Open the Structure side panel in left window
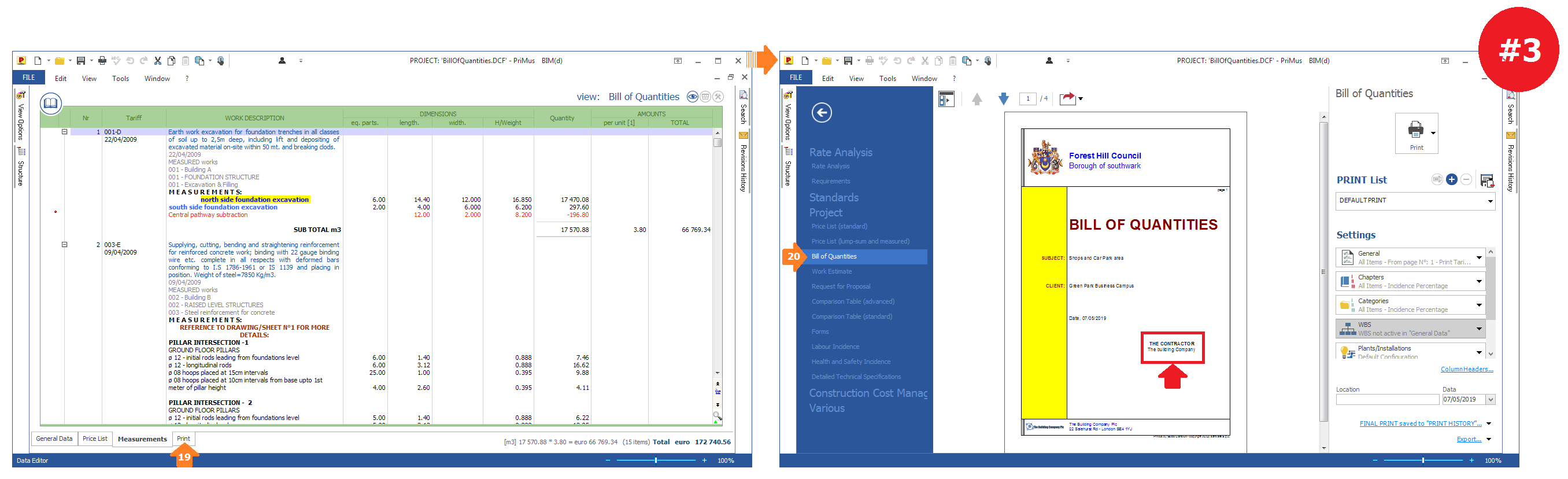 [x=21, y=168]
